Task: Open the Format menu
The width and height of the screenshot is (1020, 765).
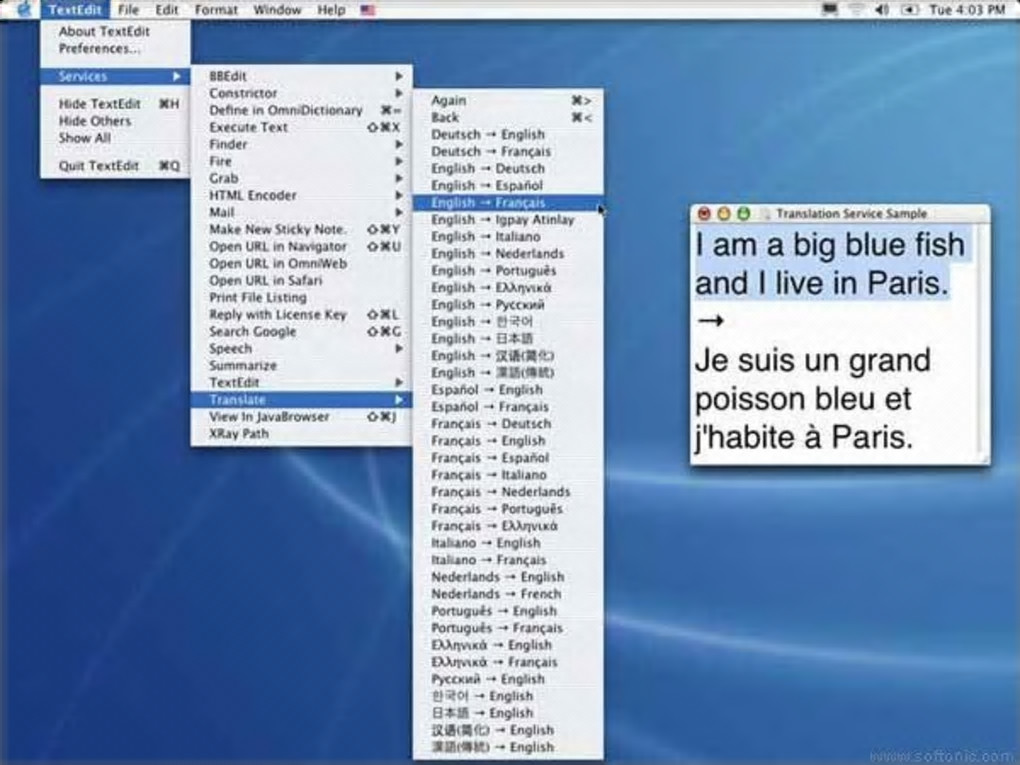Action: click(216, 10)
